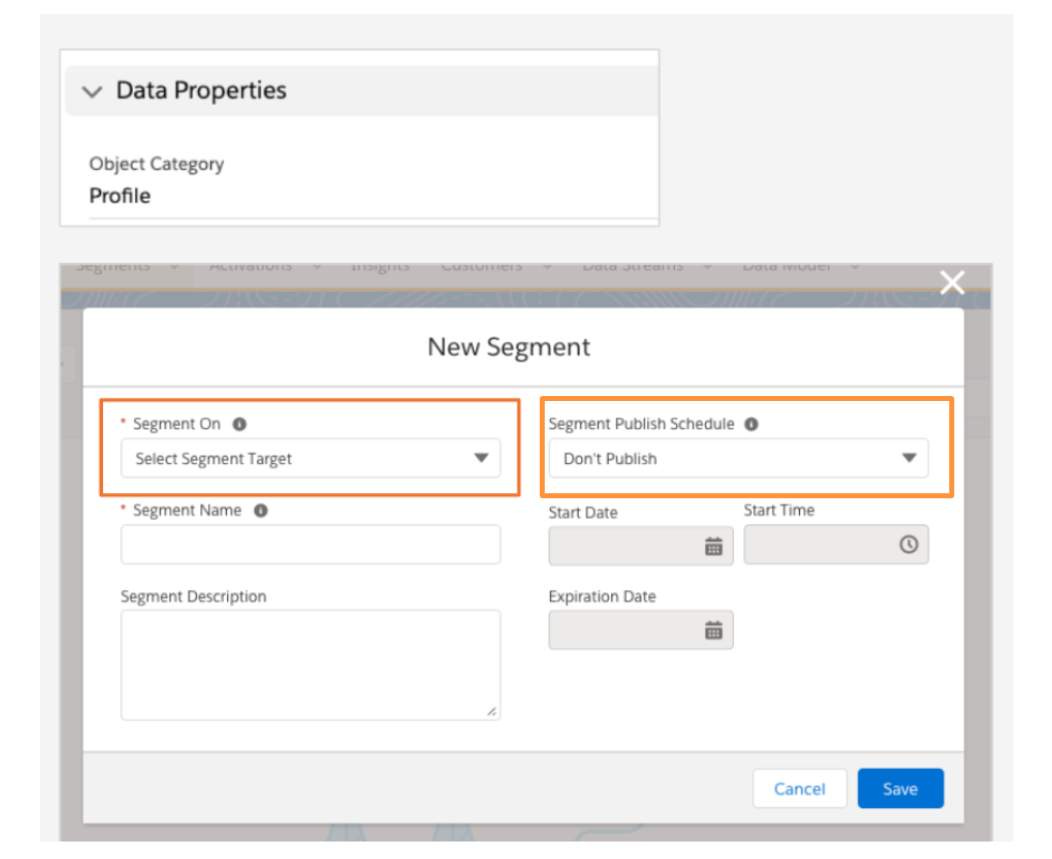Collapse the Data Properties section chevron
The image size is (1052, 859).
coord(92,91)
